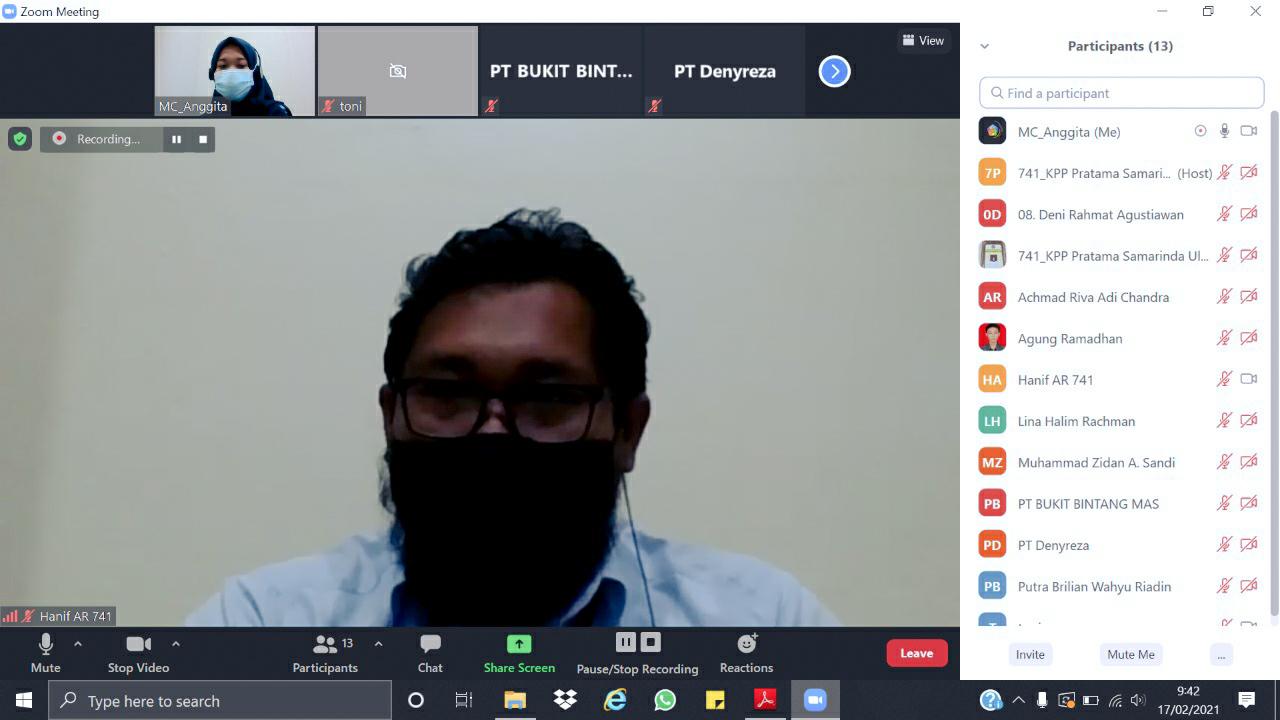The width and height of the screenshot is (1280, 720).
Task: Open the View layout menu
Action: pyautogui.click(x=923, y=41)
